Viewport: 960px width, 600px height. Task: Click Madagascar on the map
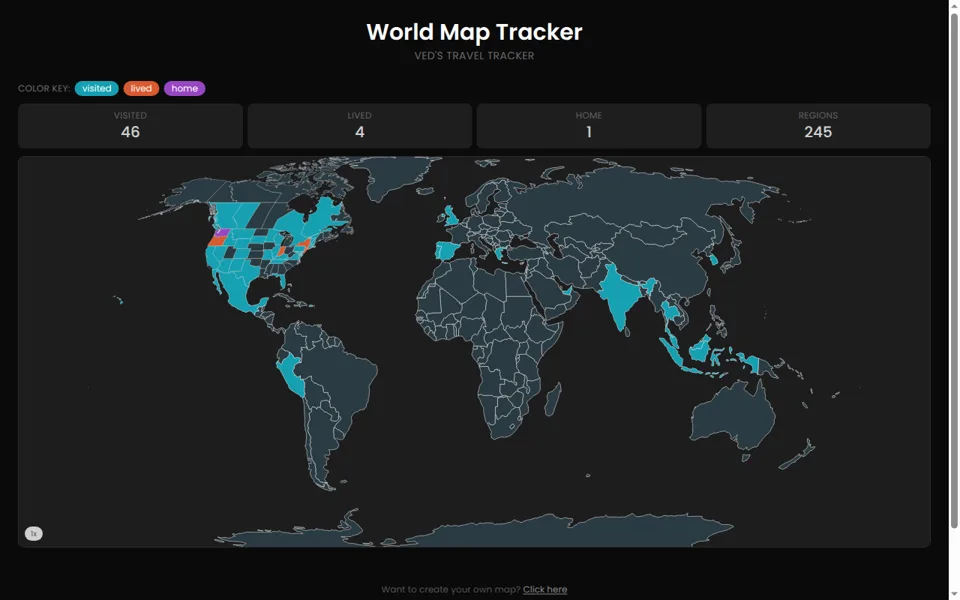coord(553,399)
